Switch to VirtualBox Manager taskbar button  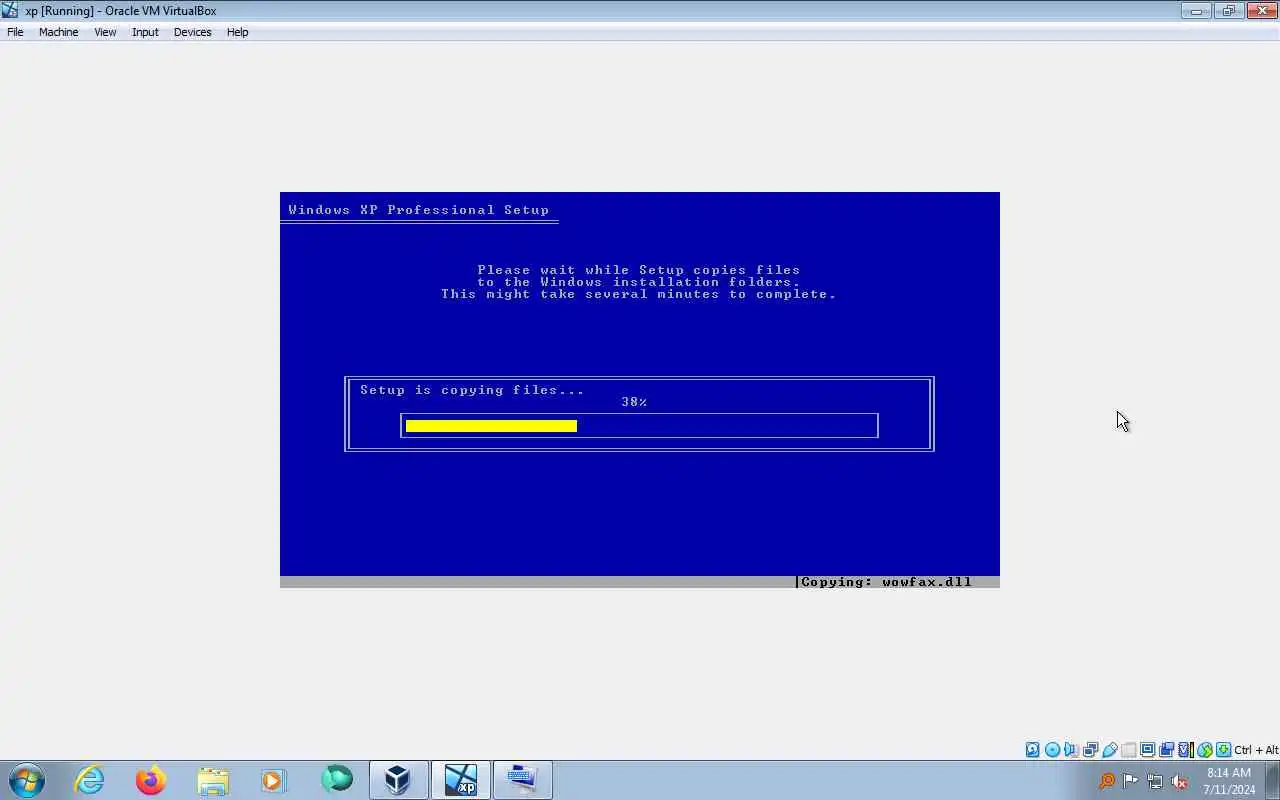(x=399, y=780)
